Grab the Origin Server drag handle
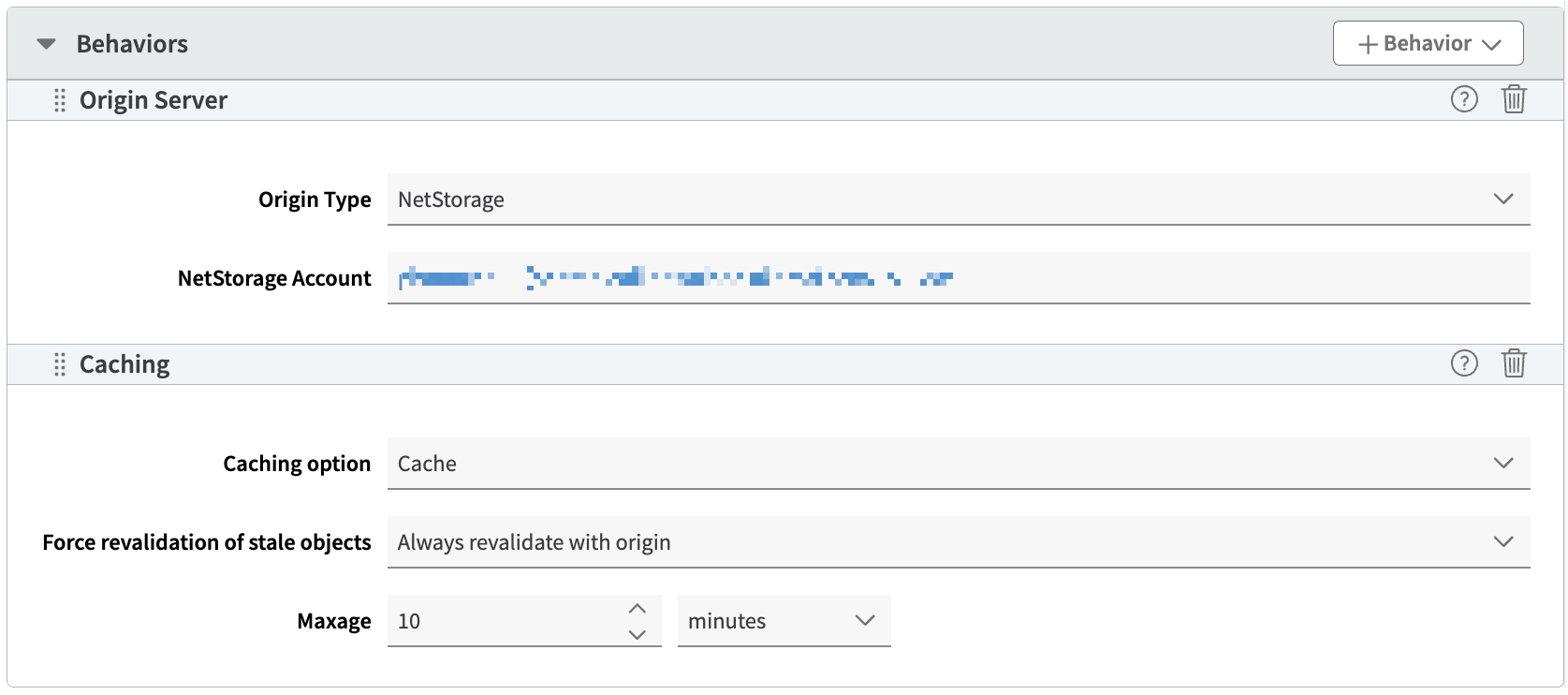 pos(60,100)
